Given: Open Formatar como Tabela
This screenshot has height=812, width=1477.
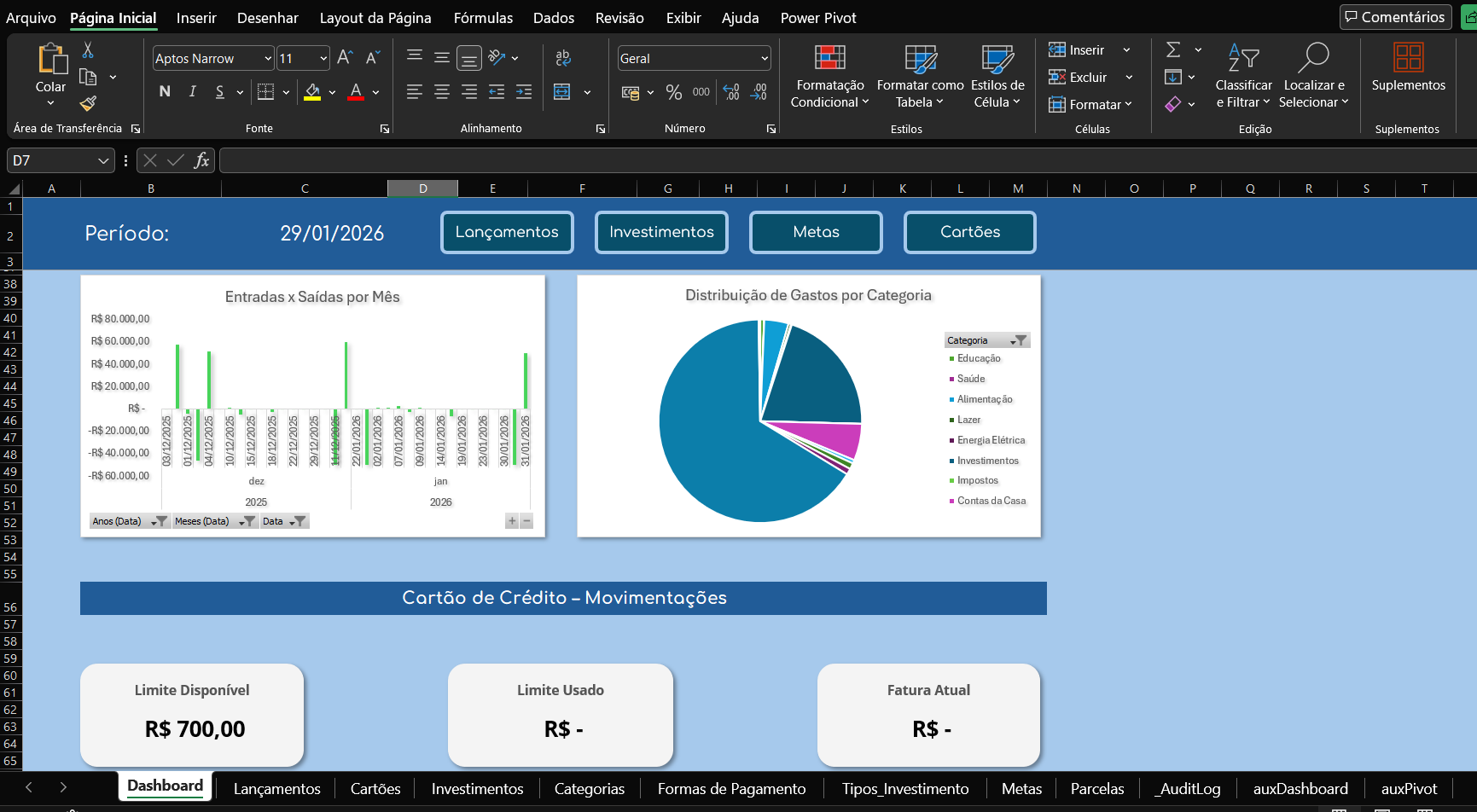Looking at the screenshot, I should (920, 77).
